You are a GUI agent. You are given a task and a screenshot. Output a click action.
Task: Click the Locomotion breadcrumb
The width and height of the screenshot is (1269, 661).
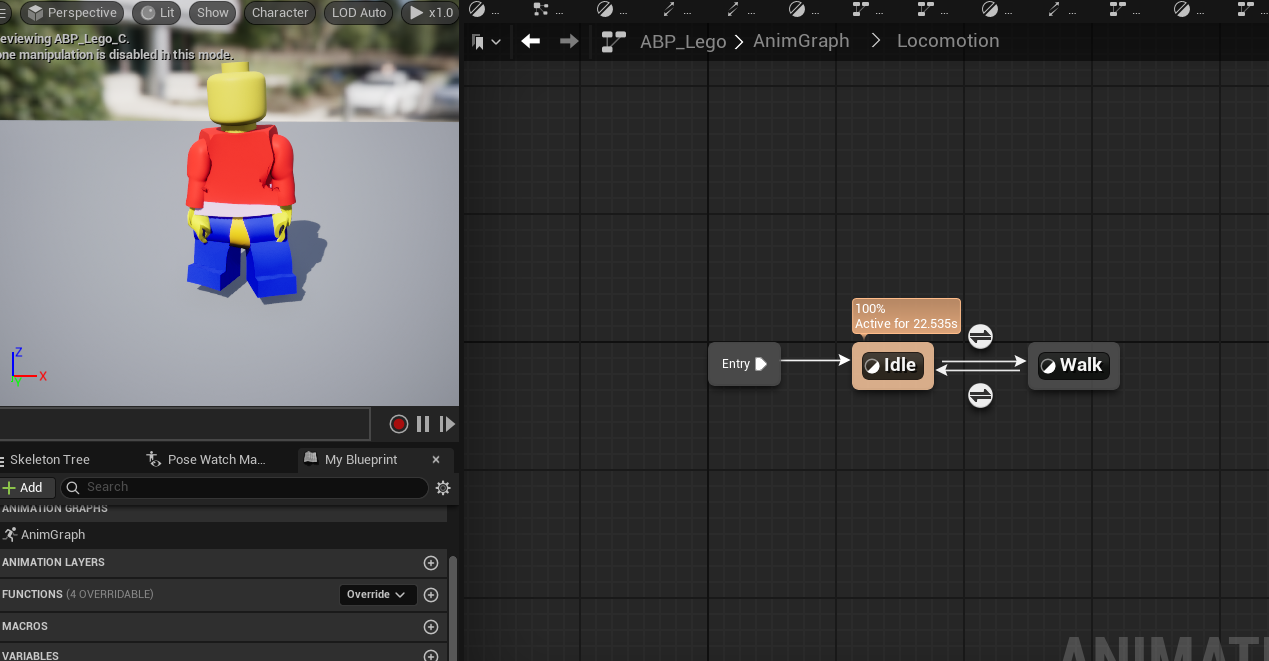point(948,41)
